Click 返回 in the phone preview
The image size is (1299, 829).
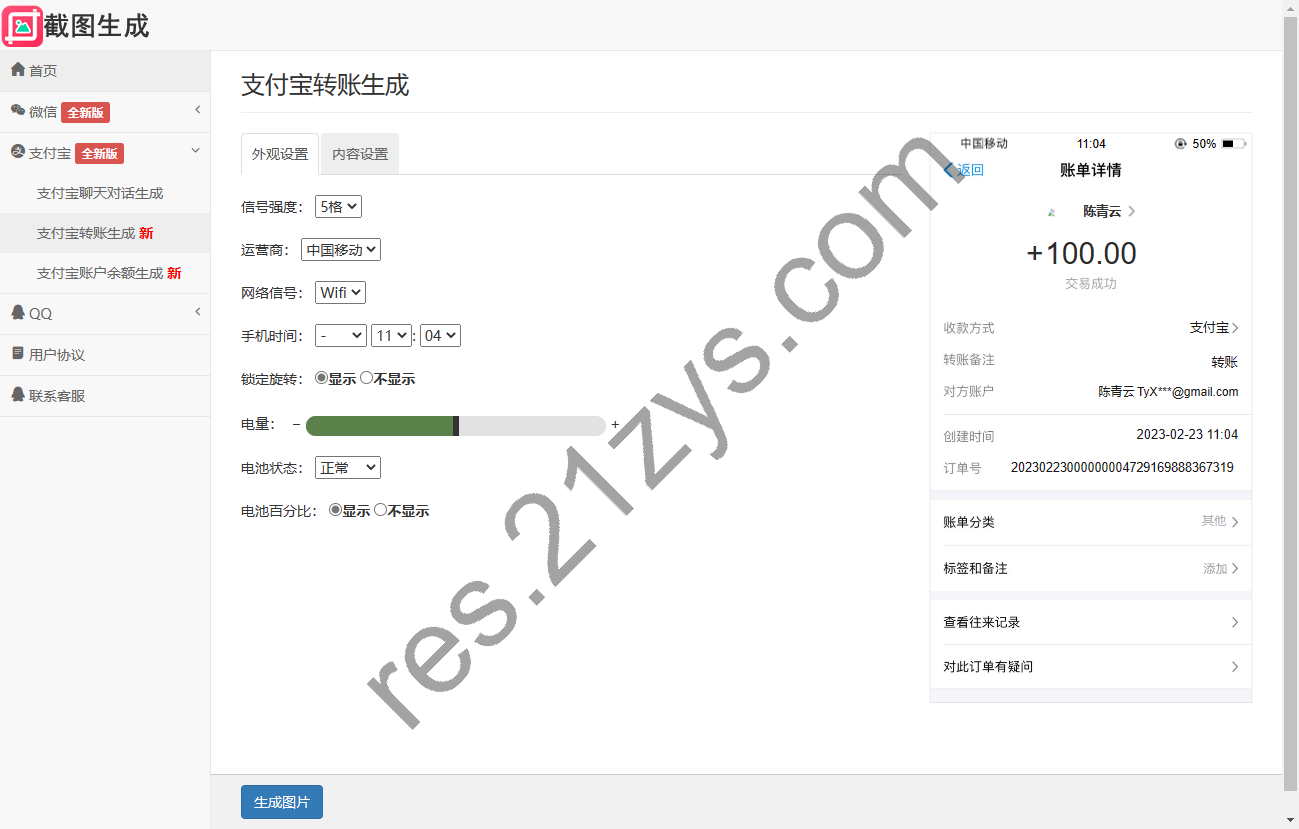point(971,170)
